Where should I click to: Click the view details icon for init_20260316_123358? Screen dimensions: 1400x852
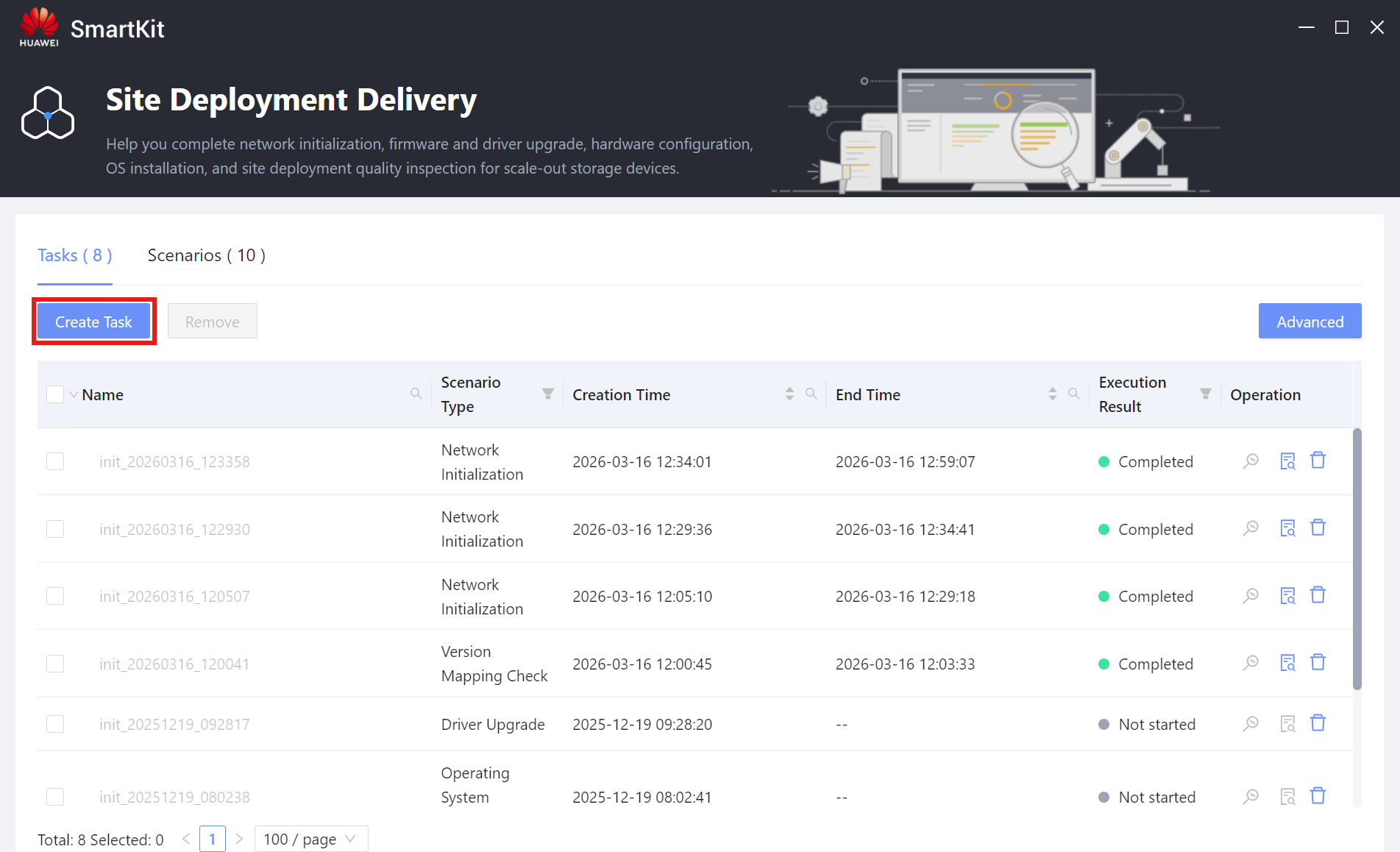click(x=1251, y=461)
